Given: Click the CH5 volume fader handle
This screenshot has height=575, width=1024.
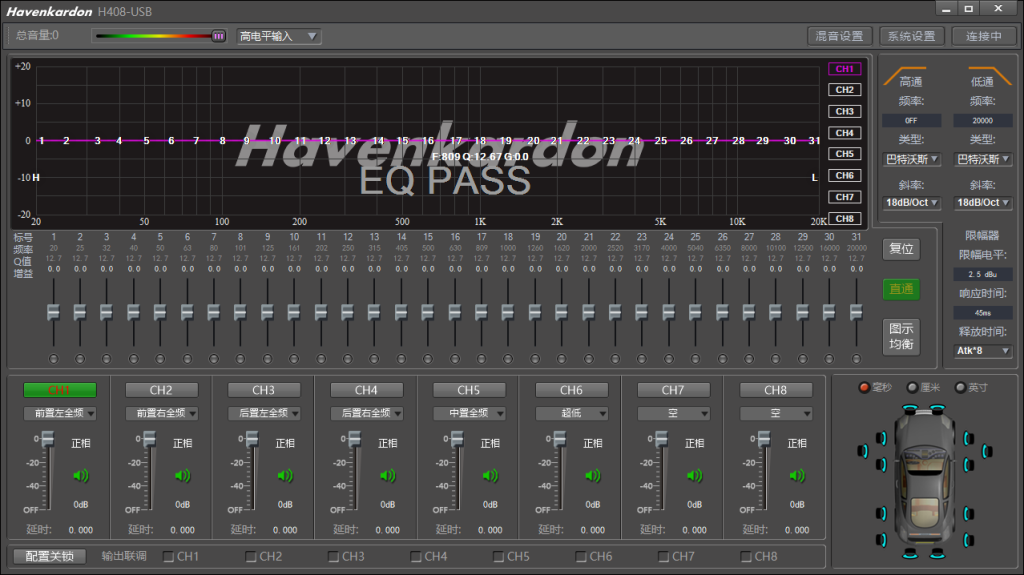Looking at the screenshot, I should pos(457,440).
